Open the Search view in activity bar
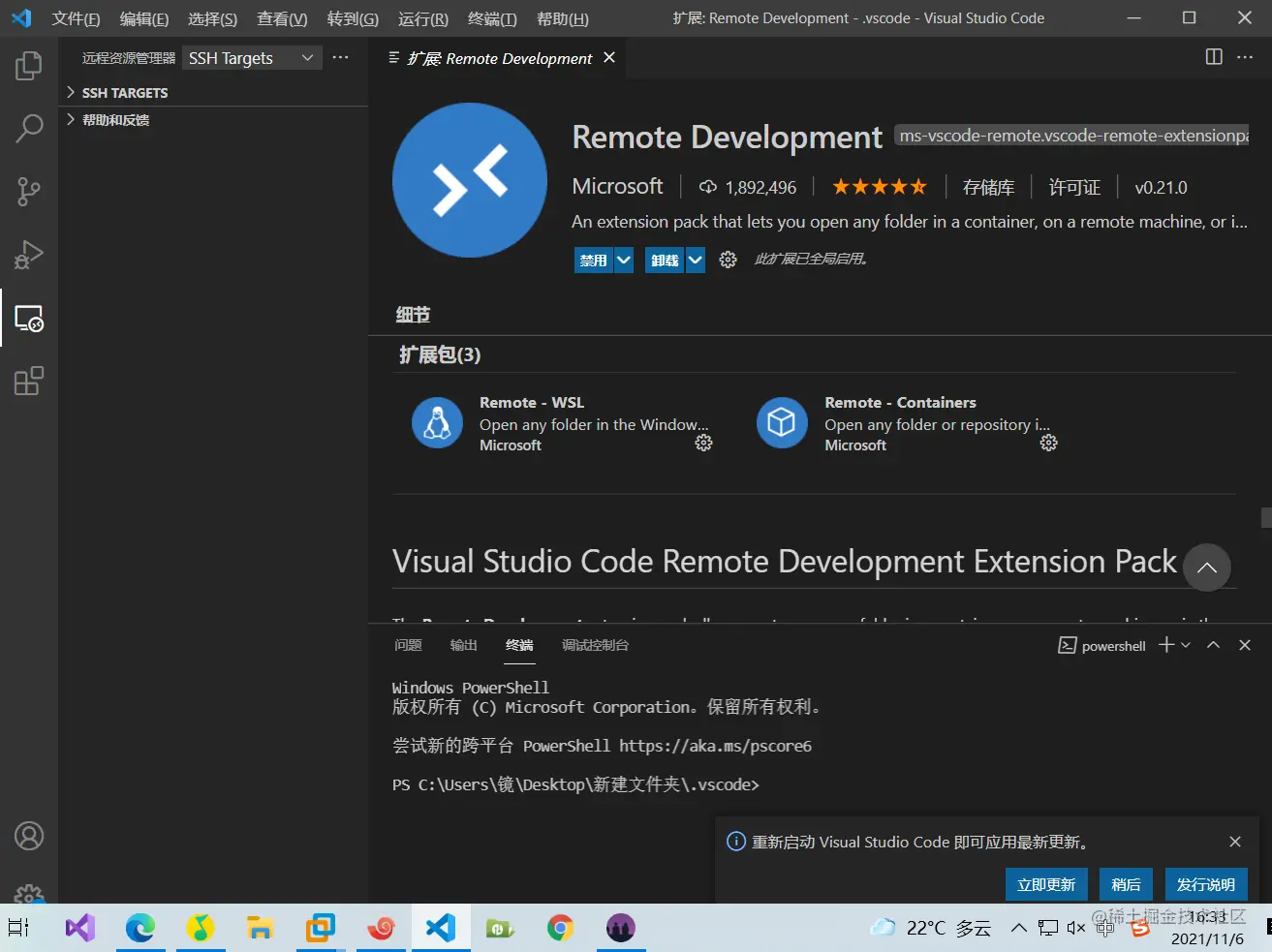 29,128
